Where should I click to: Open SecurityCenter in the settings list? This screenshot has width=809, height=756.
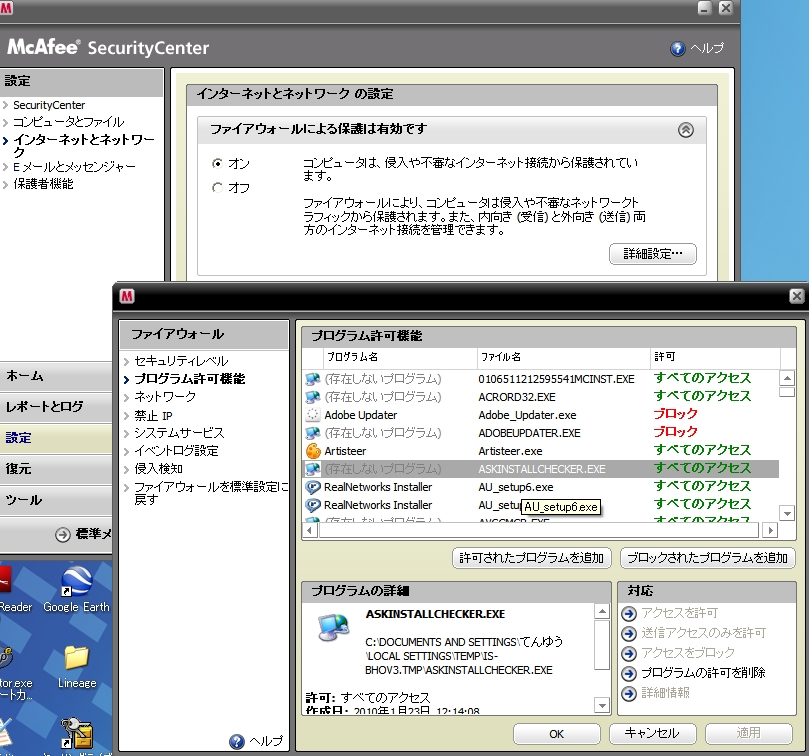point(49,105)
